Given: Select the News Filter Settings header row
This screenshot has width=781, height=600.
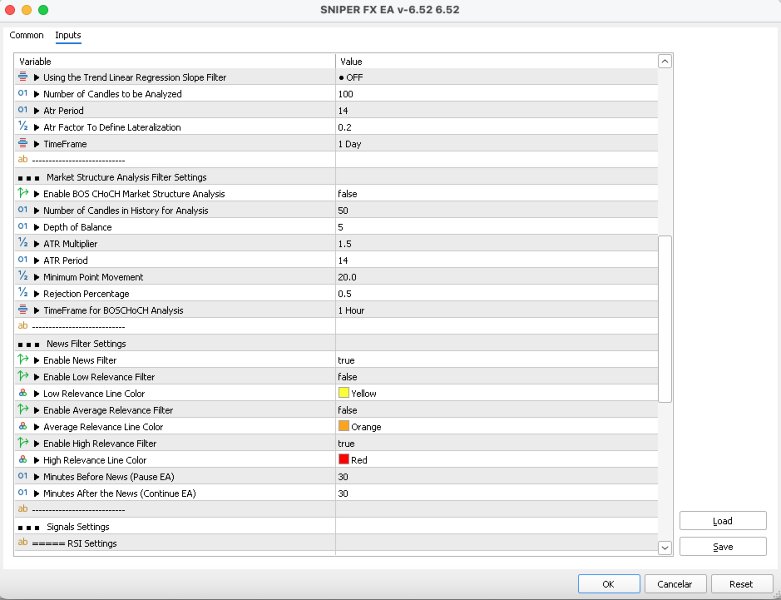Looking at the screenshot, I should point(336,344).
